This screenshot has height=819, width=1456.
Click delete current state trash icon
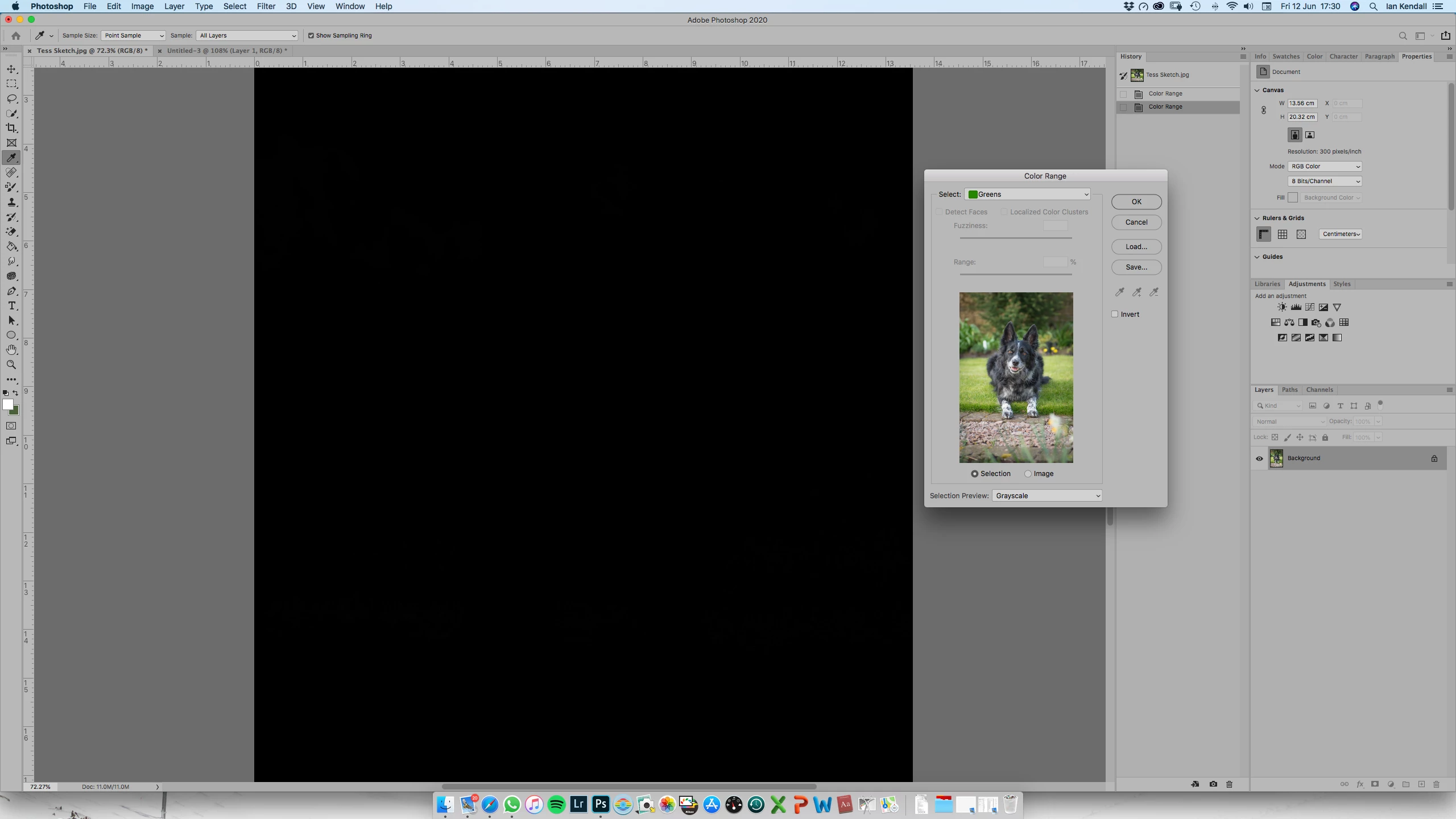[1229, 784]
